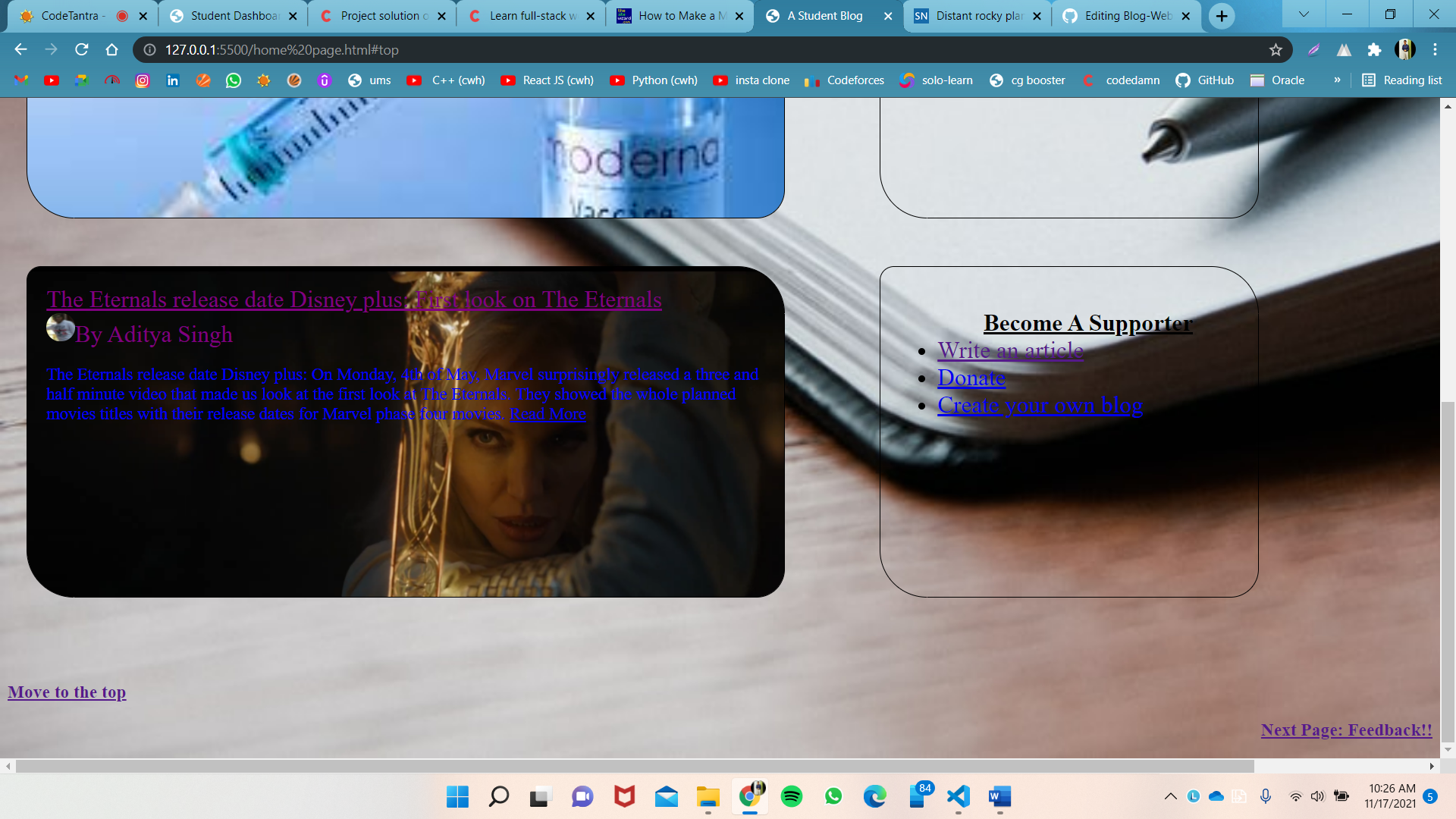
Task: Expand the hidden bookmarks chevron
Action: (1337, 80)
